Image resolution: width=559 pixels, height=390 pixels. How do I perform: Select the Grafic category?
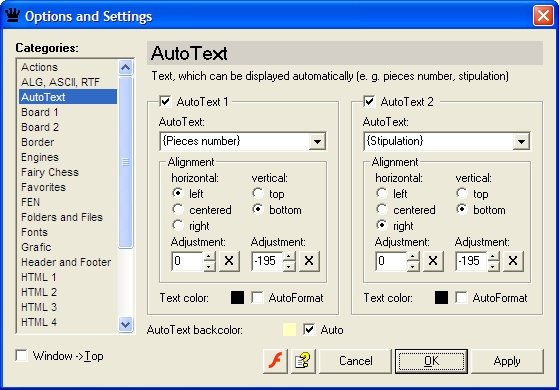(x=68, y=247)
